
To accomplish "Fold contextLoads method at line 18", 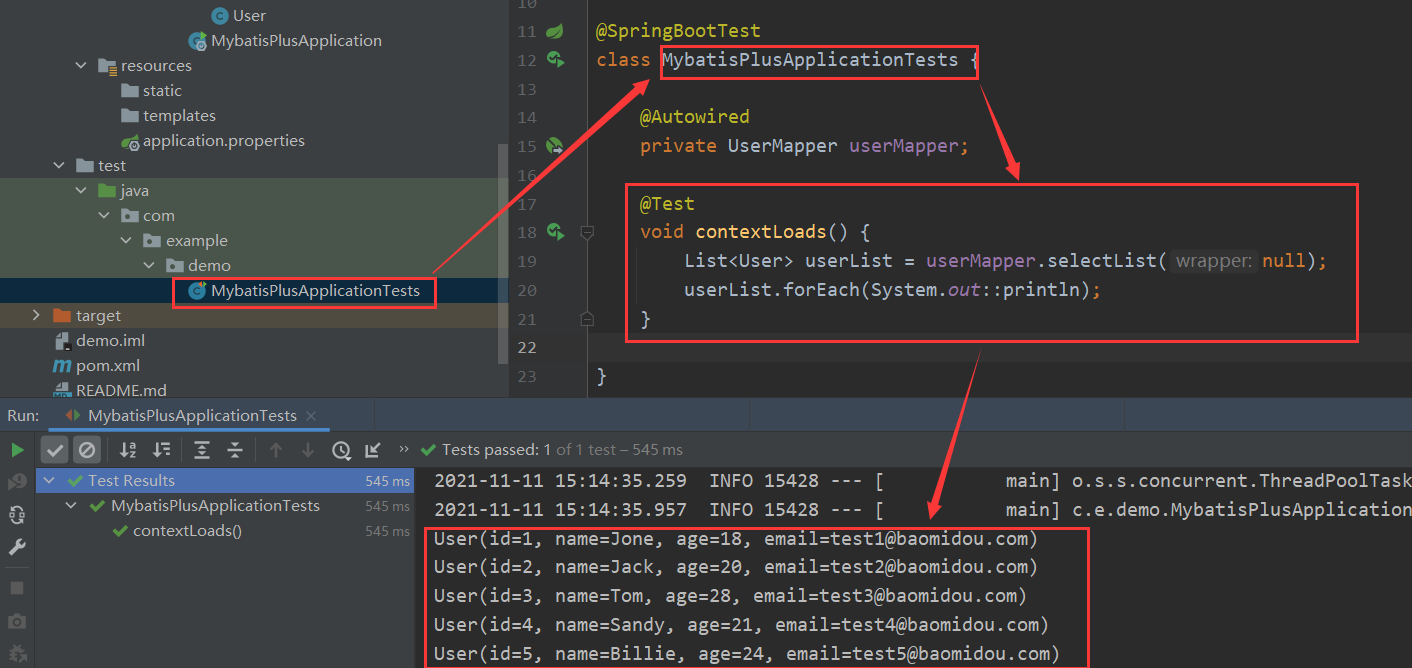I will click(587, 232).
